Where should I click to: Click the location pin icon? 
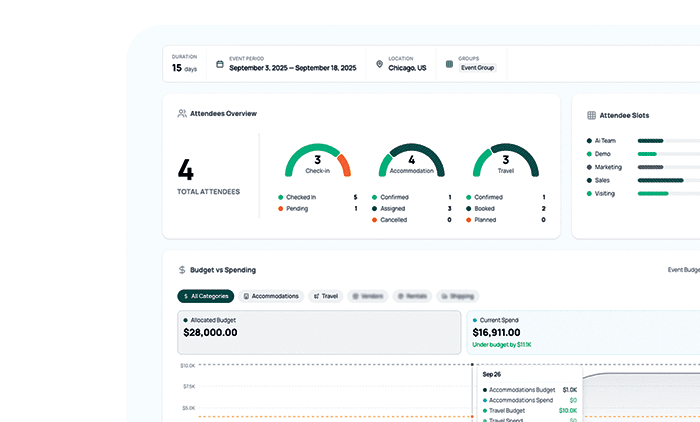[x=379, y=64]
